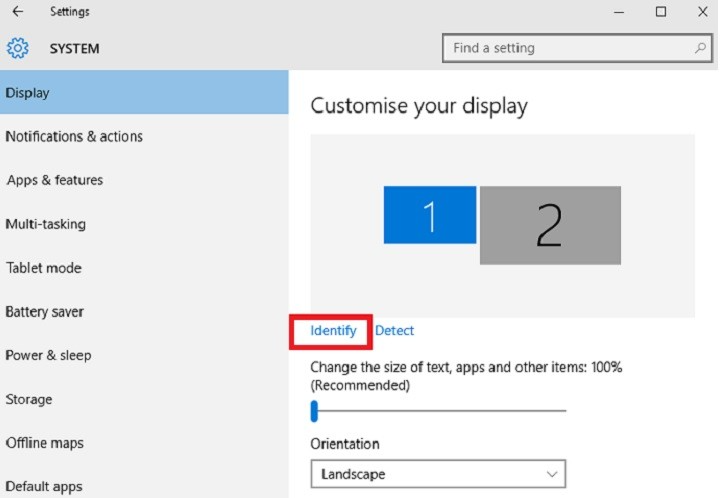This screenshot has height=498, width=726.
Task: Open Multi-tasking settings
Action: tap(144, 224)
